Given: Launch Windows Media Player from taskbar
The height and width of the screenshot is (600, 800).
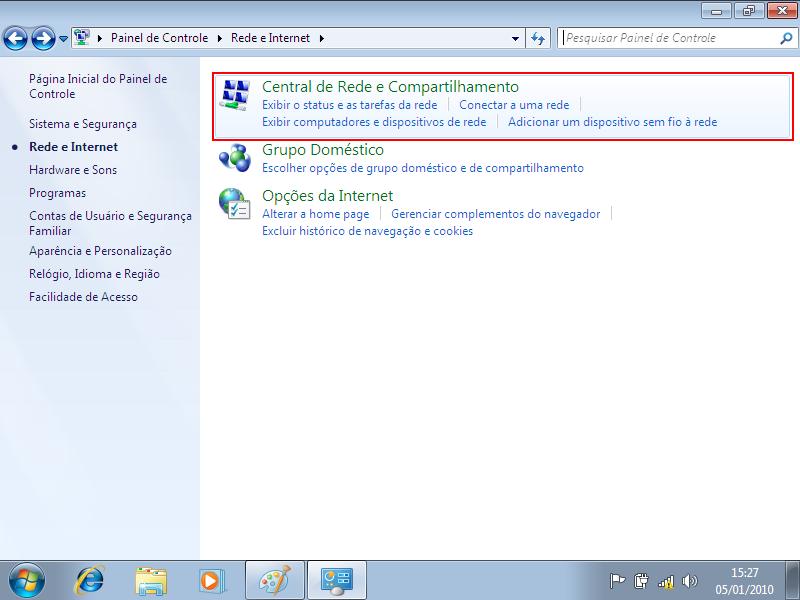Looking at the screenshot, I should pyautogui.click(x=211, y=580).
